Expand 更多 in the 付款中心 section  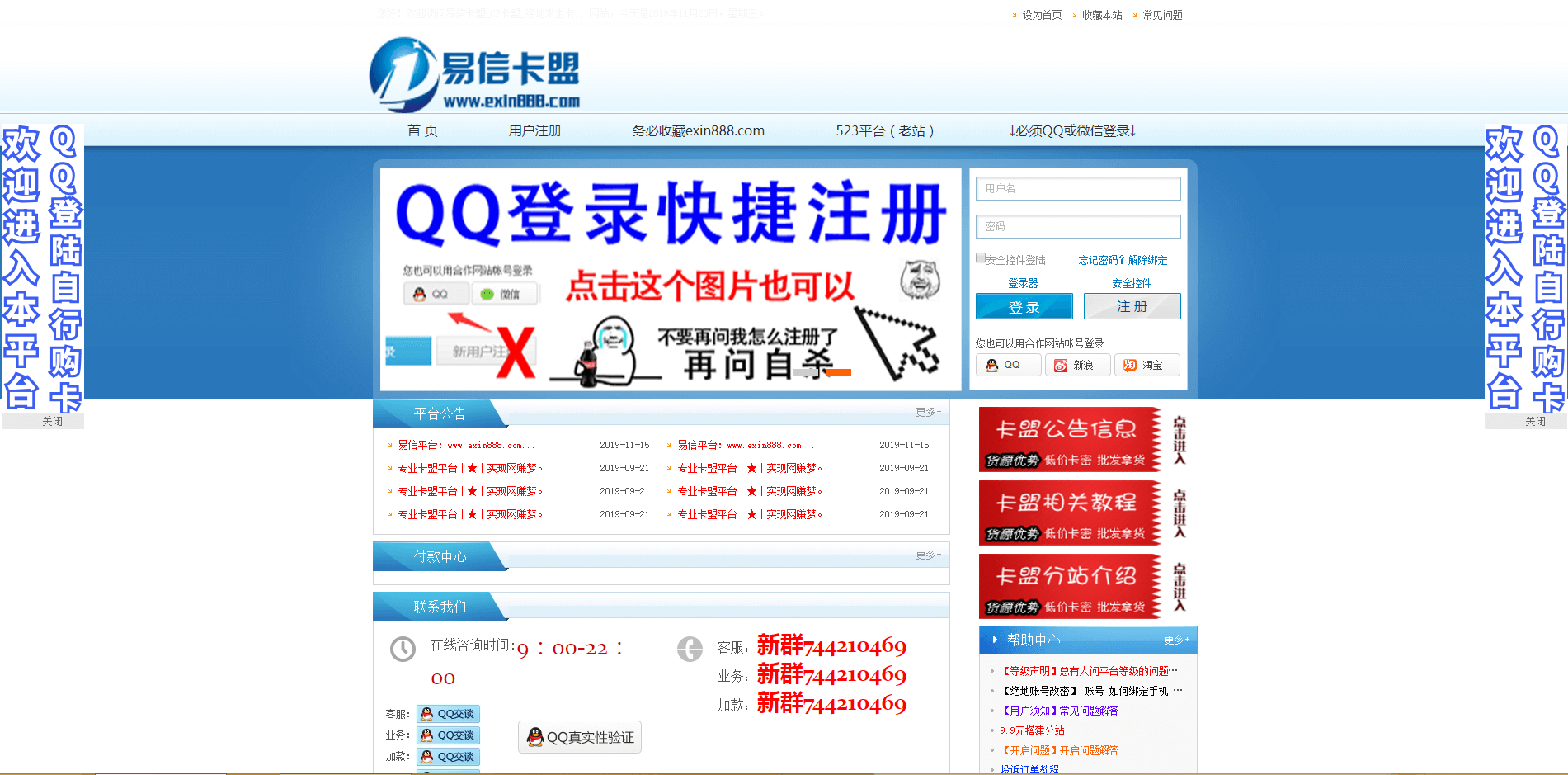click(x=928, y=555)
